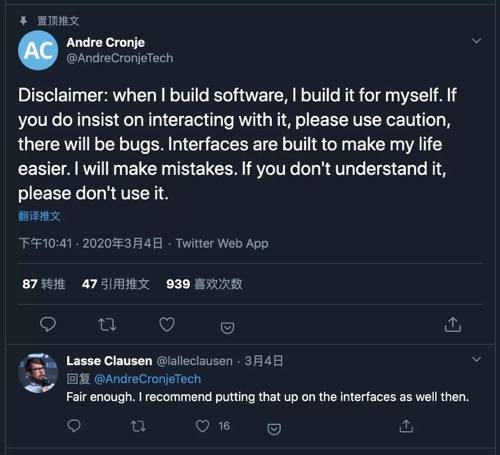Open the Twitter Web App source link
500x455 pixels.
coord(222,243)
